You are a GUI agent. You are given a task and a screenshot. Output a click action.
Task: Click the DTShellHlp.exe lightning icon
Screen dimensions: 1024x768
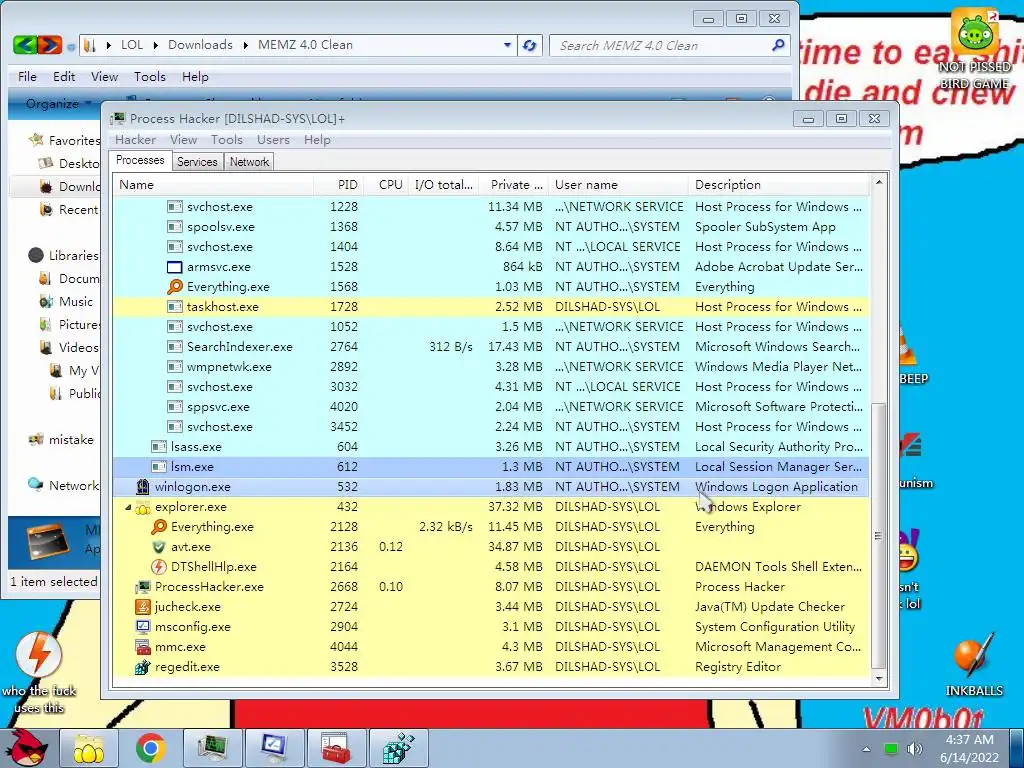[159, 567]
